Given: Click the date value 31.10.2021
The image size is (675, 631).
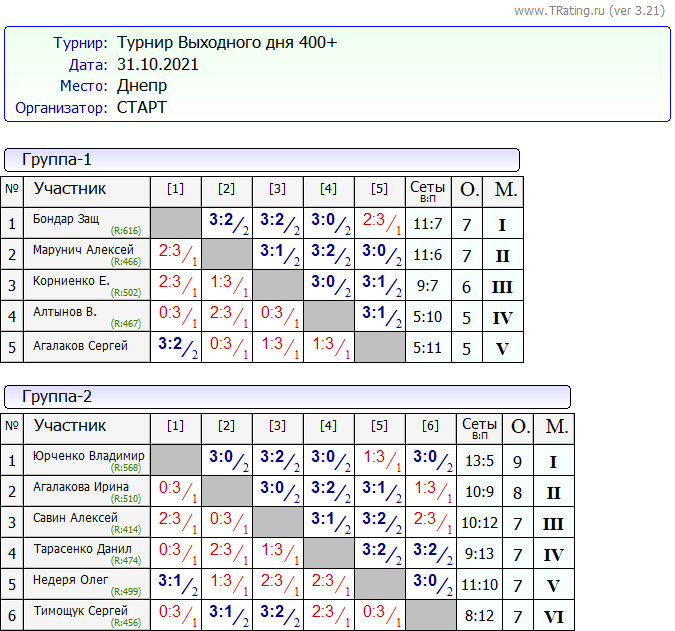Looking at the screenshot, I should click(x=158, y=65).
